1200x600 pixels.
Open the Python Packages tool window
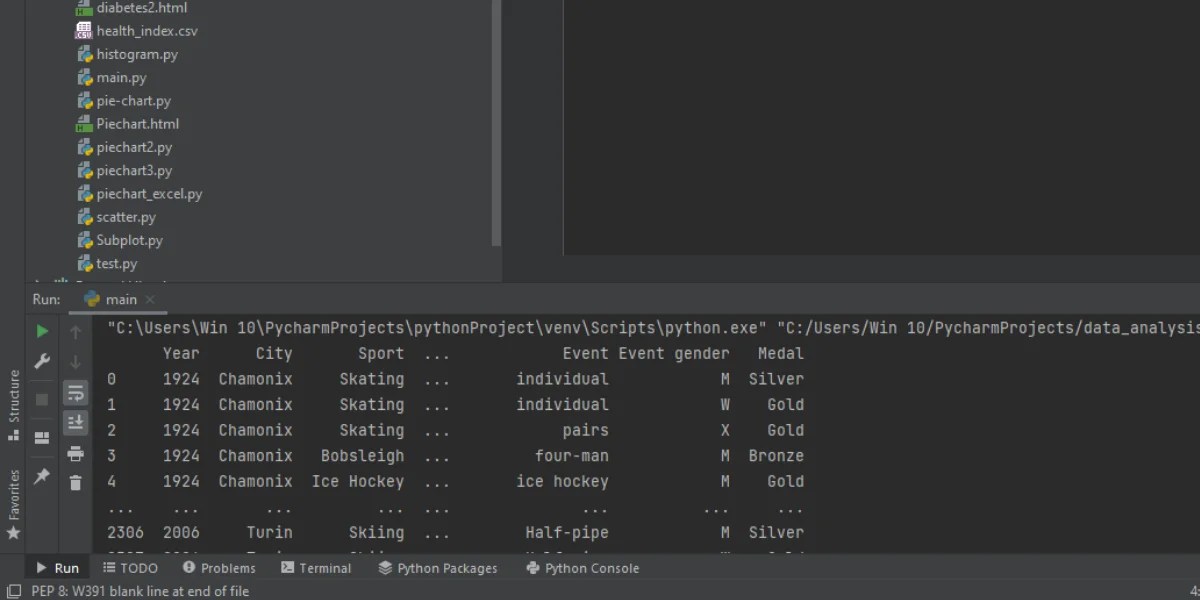pos(438,568)
